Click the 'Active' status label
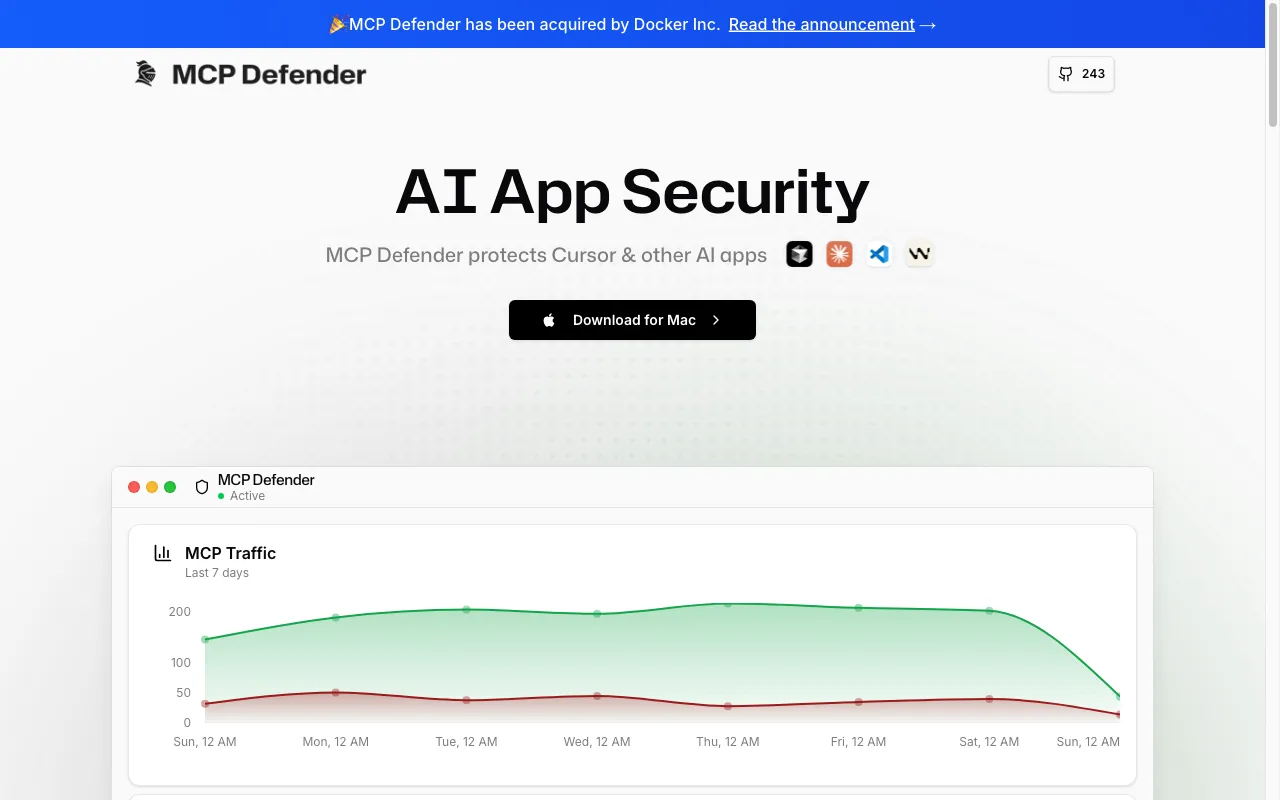1280x800 pixels. tap(247, 496)
